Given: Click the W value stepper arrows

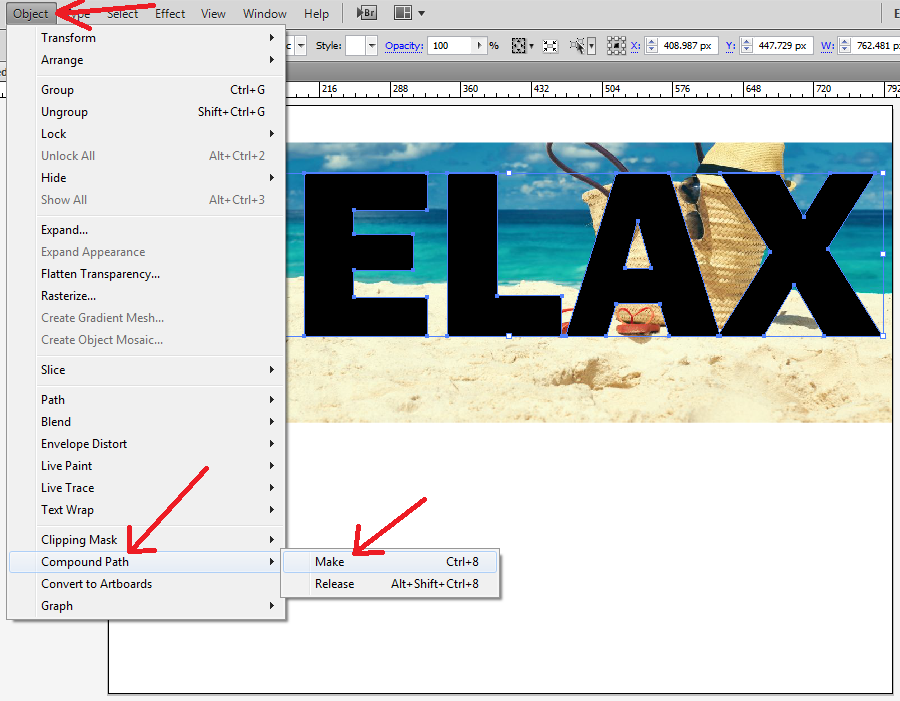Looking at the screenshot, I should [x=845, y=45].
